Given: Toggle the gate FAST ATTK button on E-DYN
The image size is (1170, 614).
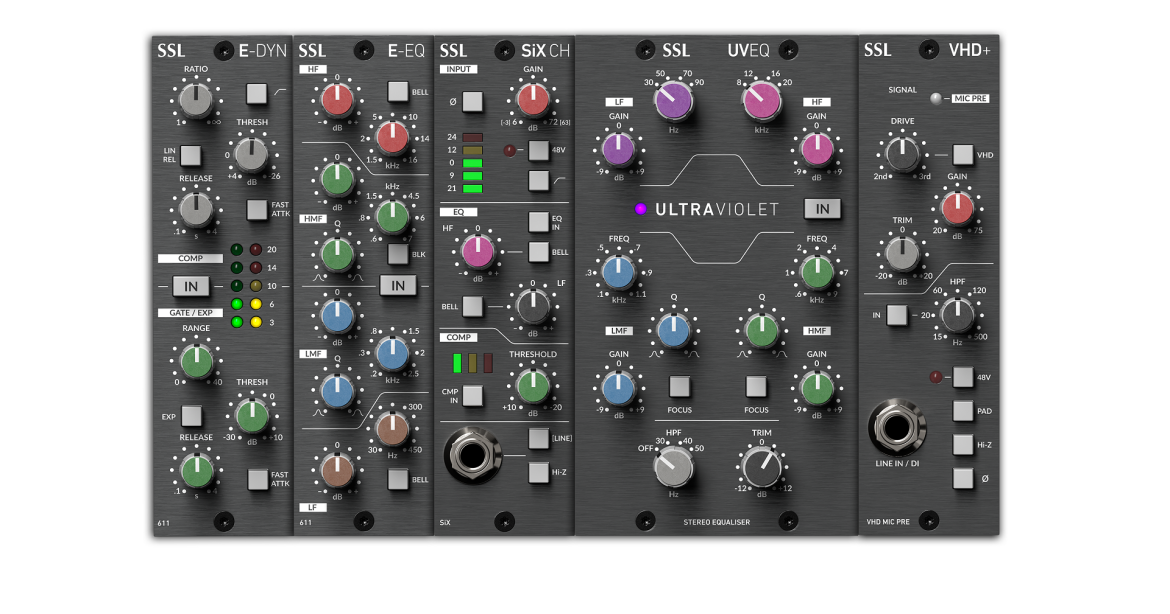Looking at the screenshot, I should point(257,479).
